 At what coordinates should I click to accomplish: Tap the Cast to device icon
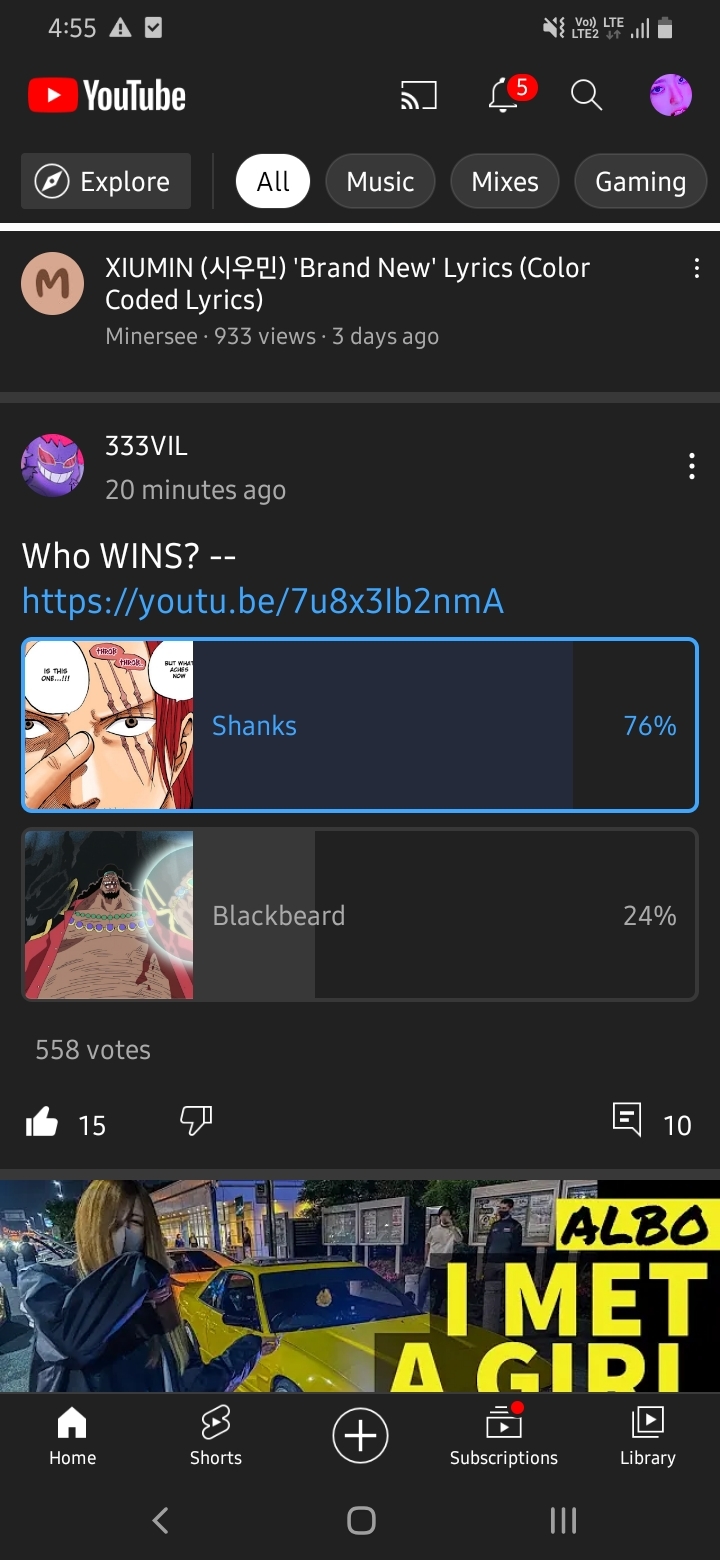[x=419, y=96]
